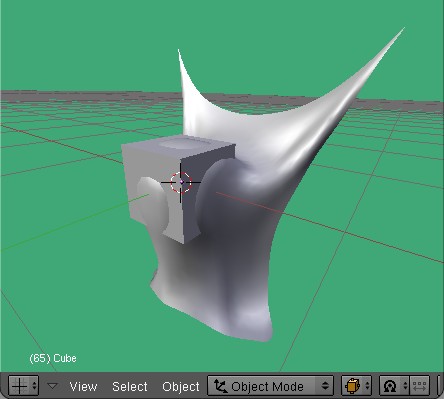Click the solid draw type cube icon
The width and height of the screenshot is (444, 399).
(x=353, y=386)
